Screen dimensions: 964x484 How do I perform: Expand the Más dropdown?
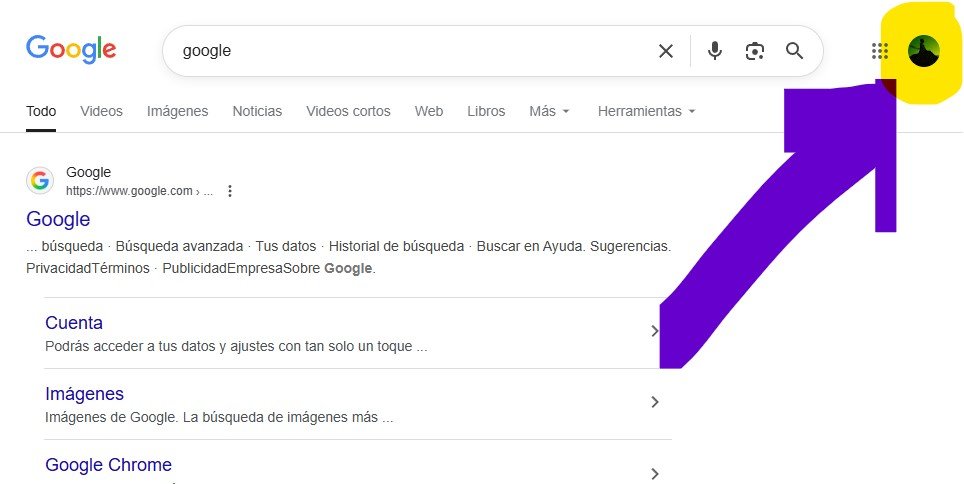549,111
